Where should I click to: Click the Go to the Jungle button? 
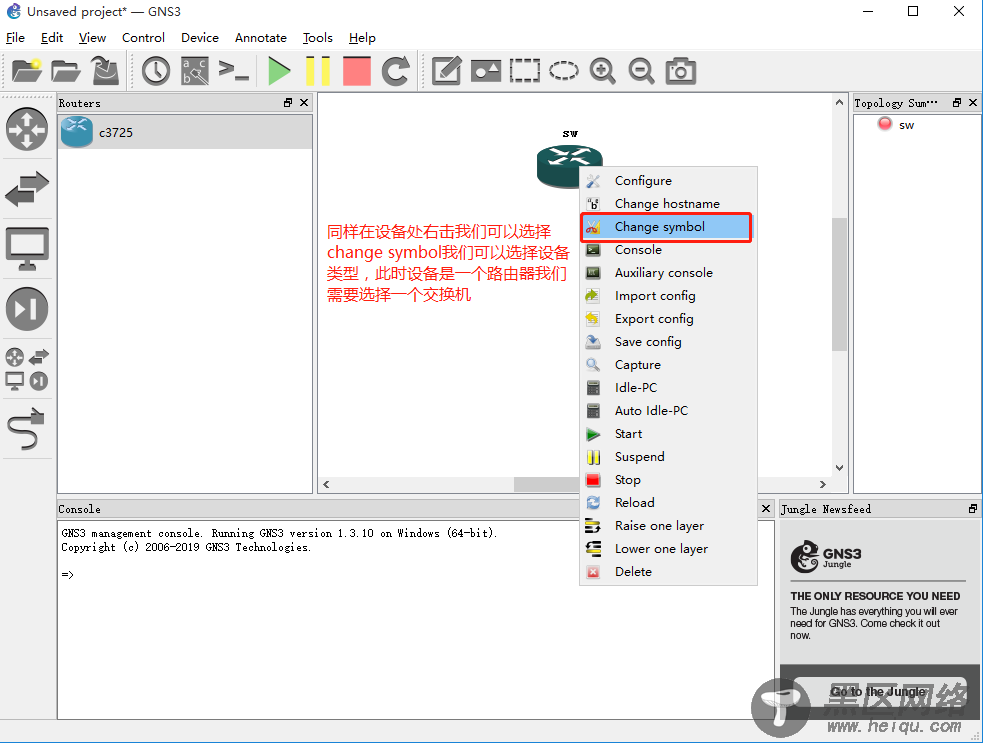pyautogui.click(x=878, y=692)
